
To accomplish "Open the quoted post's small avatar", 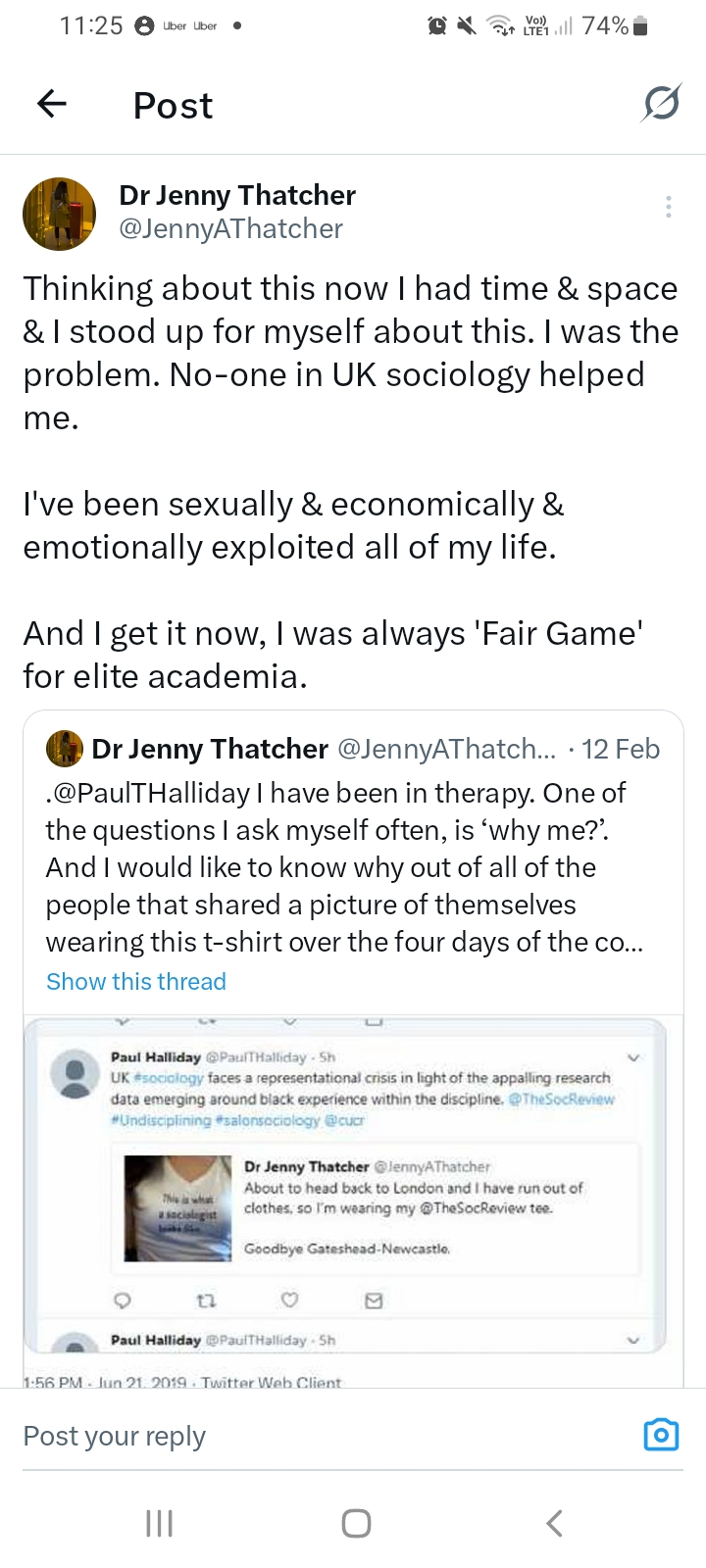I will (x=65, y=749).
